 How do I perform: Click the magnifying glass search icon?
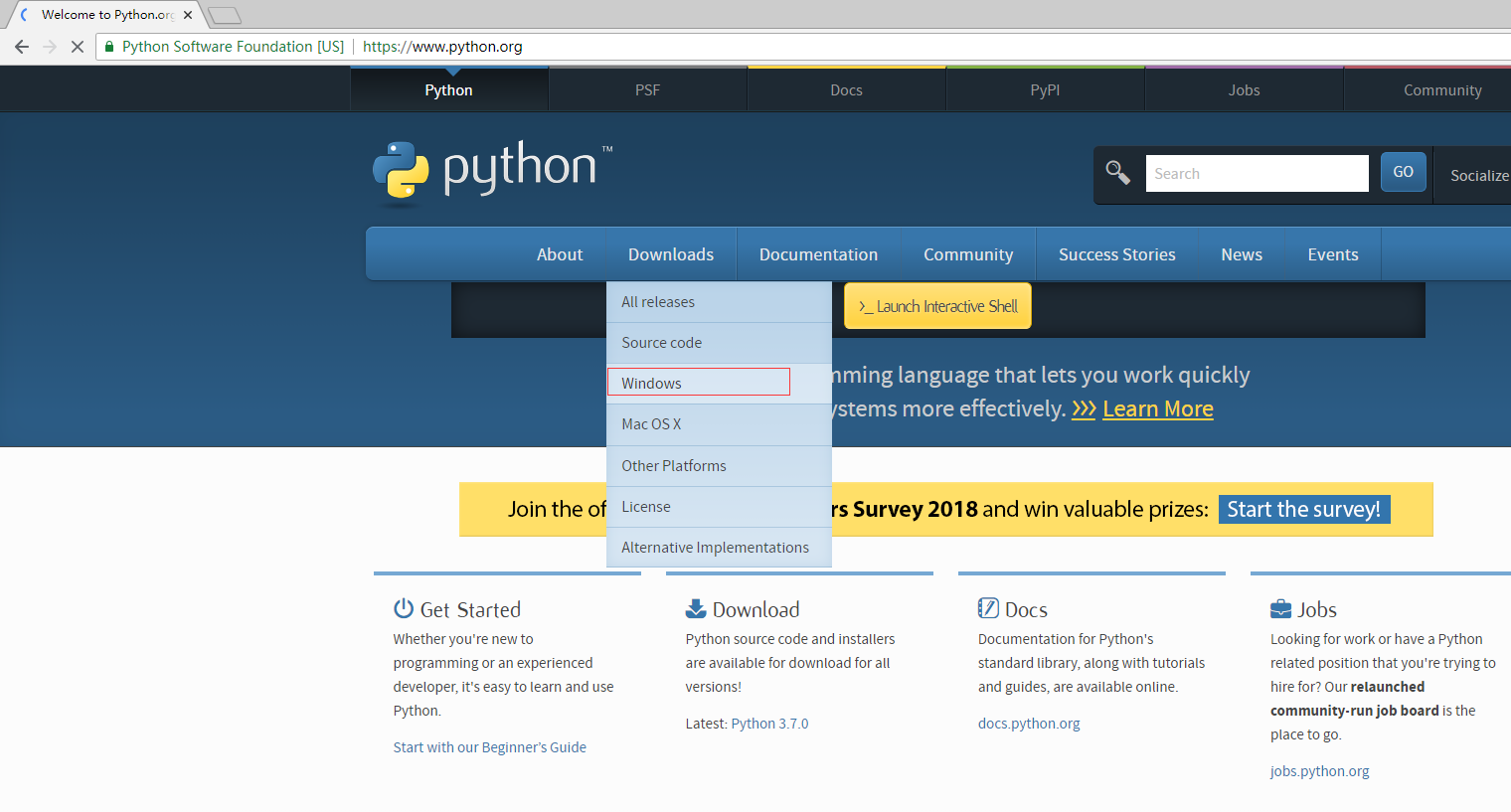(1118, 173)
